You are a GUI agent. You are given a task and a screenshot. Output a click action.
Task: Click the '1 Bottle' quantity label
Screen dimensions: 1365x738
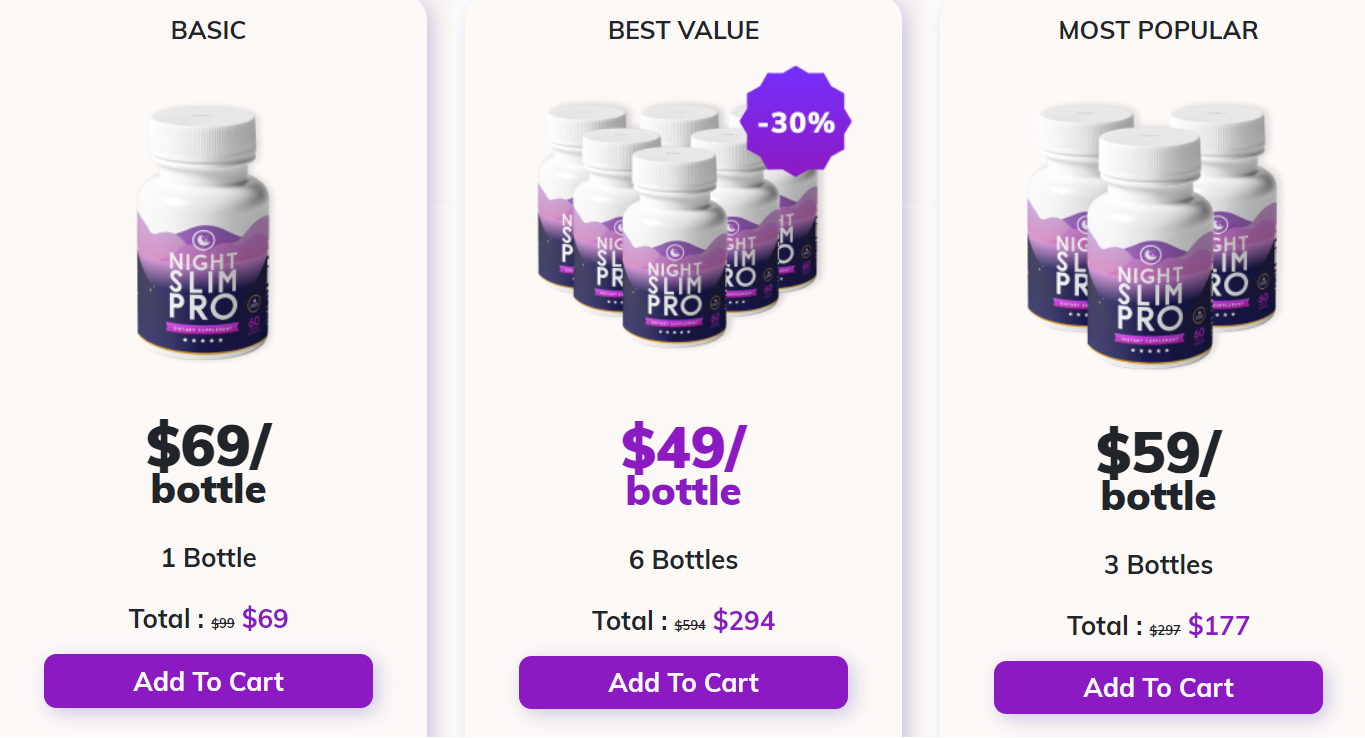tap(209, 558)
